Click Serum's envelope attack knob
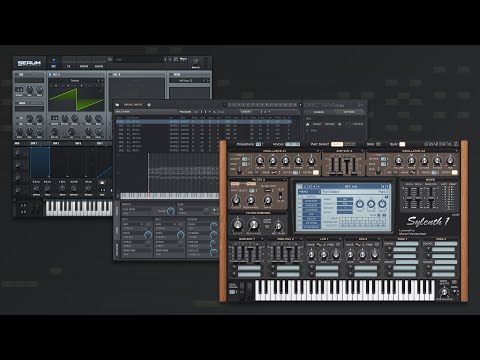This screenshot has width=480, height=360. 36,189
